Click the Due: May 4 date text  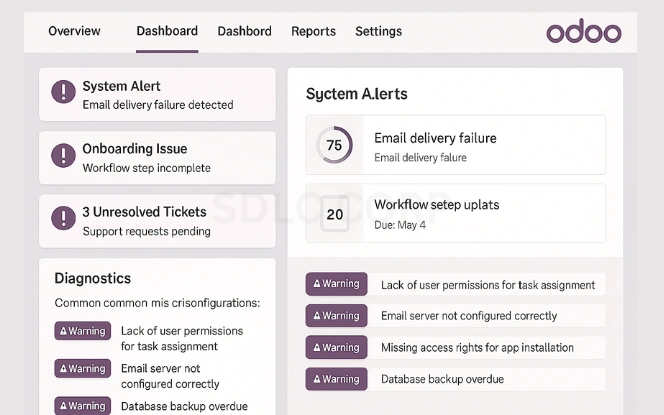pyautogui.click(x=400, y=225)
